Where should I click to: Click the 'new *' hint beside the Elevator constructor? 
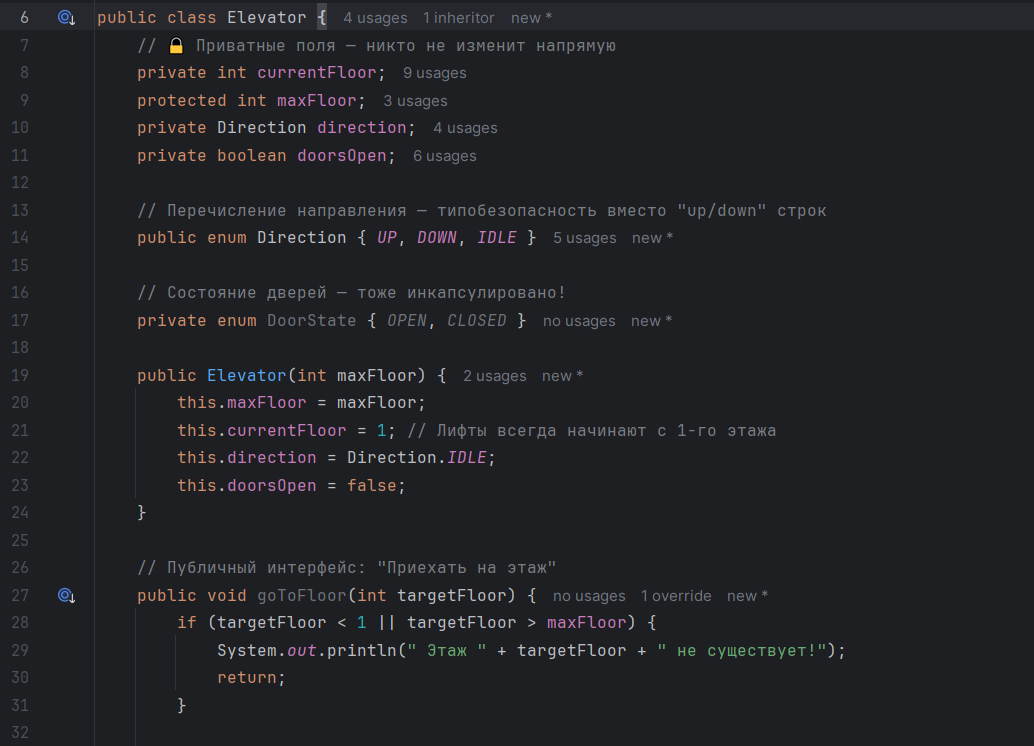pos(563,376)
